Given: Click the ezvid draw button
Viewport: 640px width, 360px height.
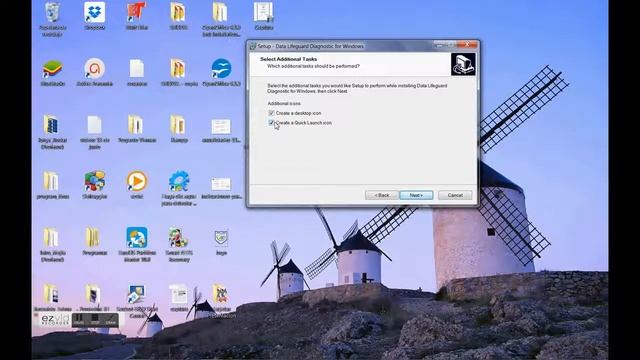Looking at the screenshot, I should click(x=111, y=319).
